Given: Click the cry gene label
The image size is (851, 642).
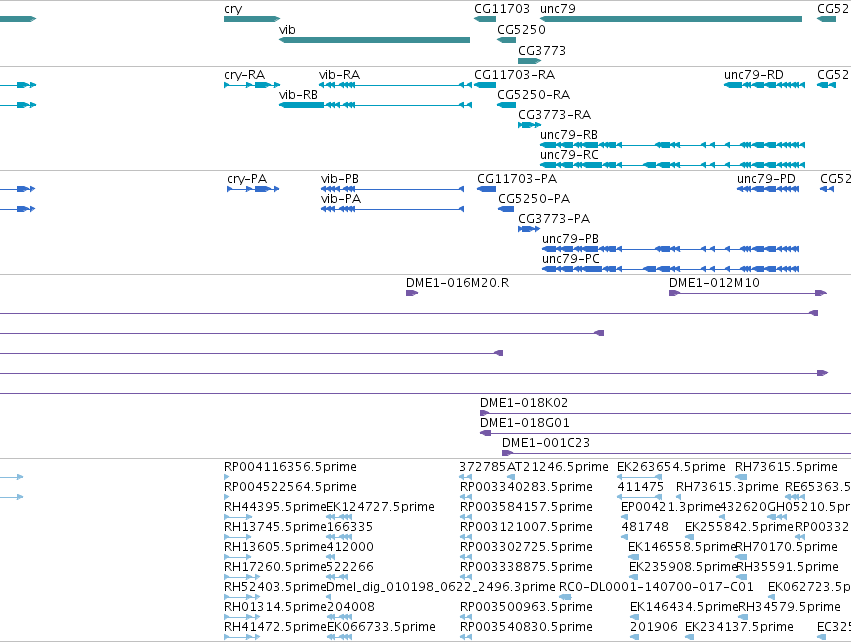Looking at the screenshot, I should click(x=233, y=9).
